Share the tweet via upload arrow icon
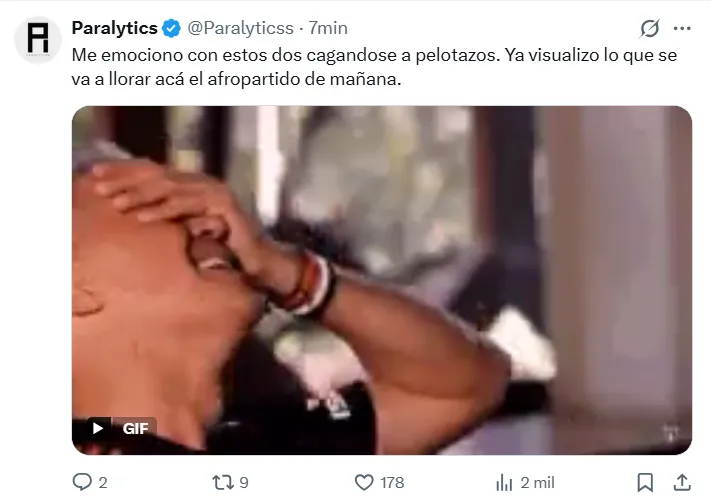Screen dimensions: 711x503 click(682, 482)
